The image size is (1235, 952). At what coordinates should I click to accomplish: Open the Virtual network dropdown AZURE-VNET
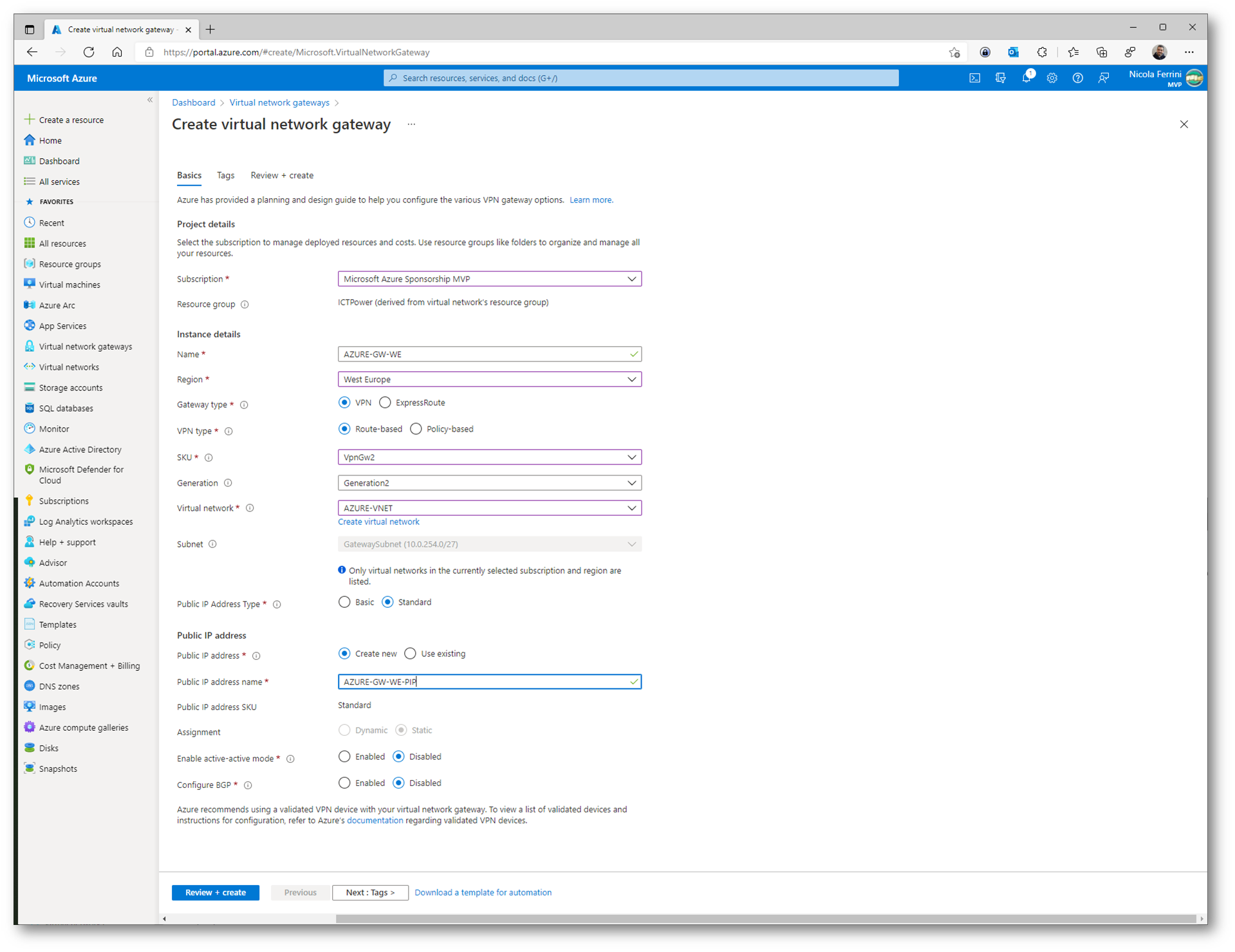click(489, 508)
